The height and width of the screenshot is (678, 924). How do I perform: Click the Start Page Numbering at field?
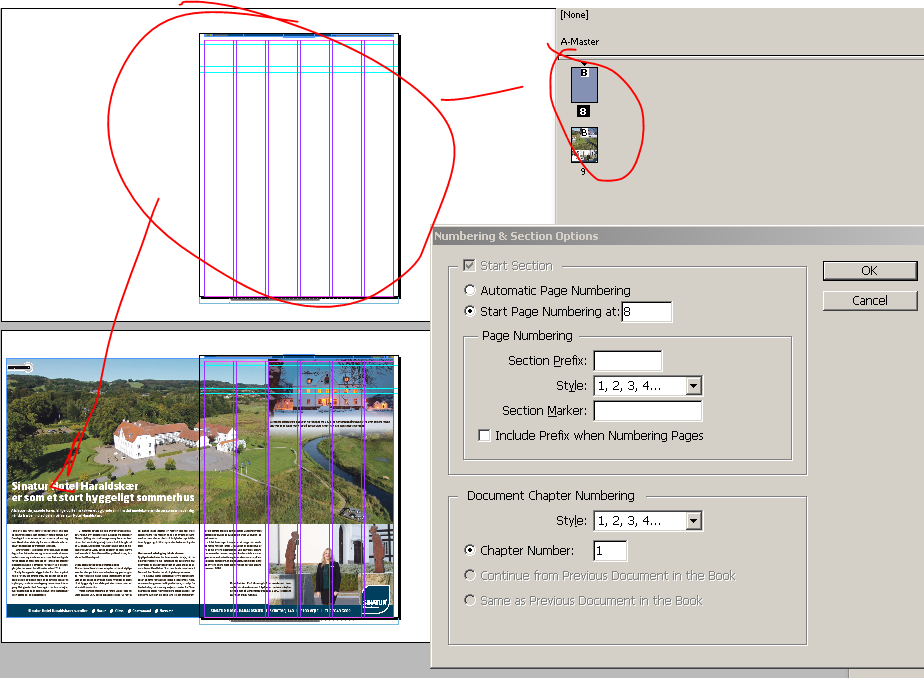[646, 312]
